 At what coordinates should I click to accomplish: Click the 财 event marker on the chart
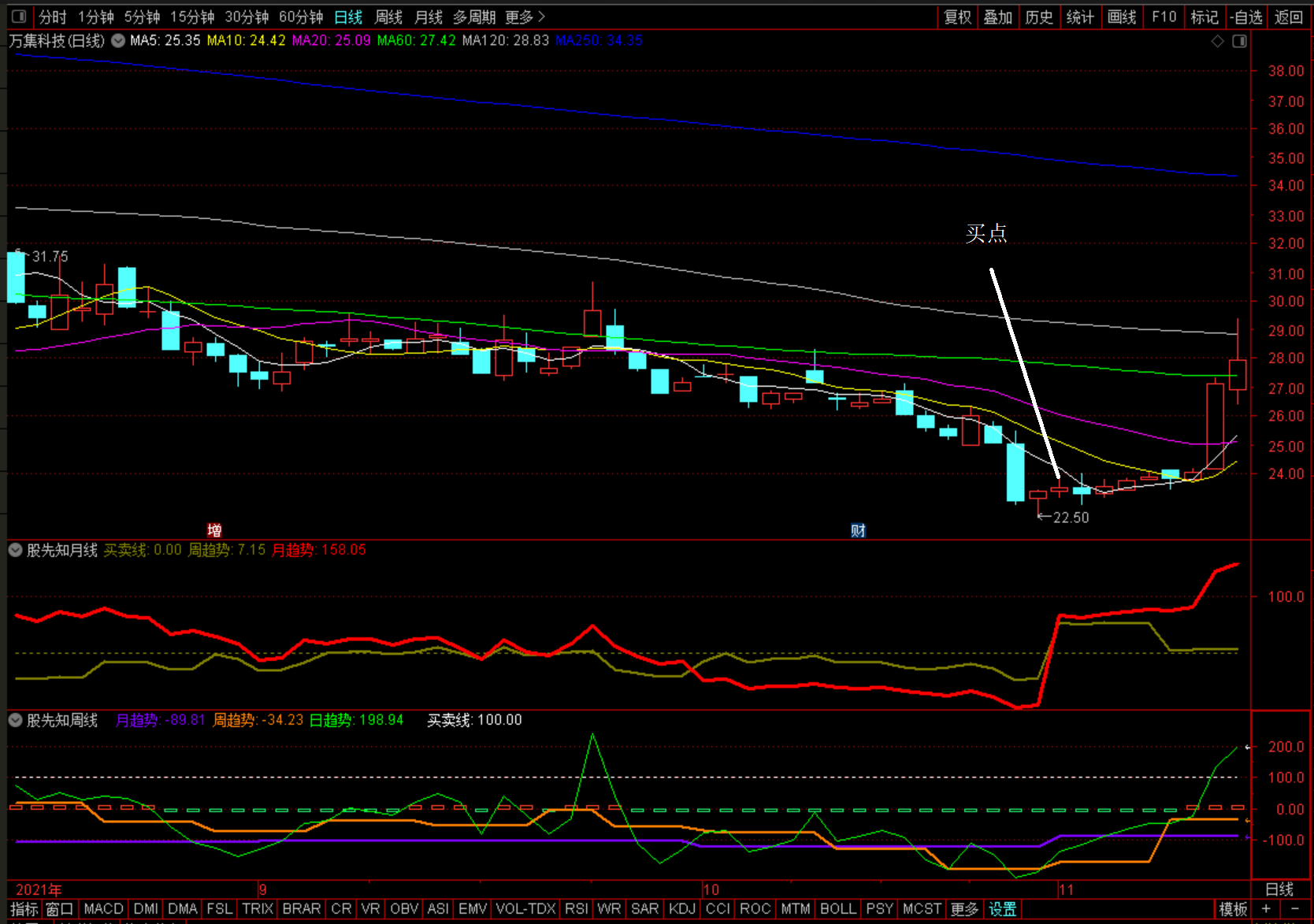[x=858, y=530]
